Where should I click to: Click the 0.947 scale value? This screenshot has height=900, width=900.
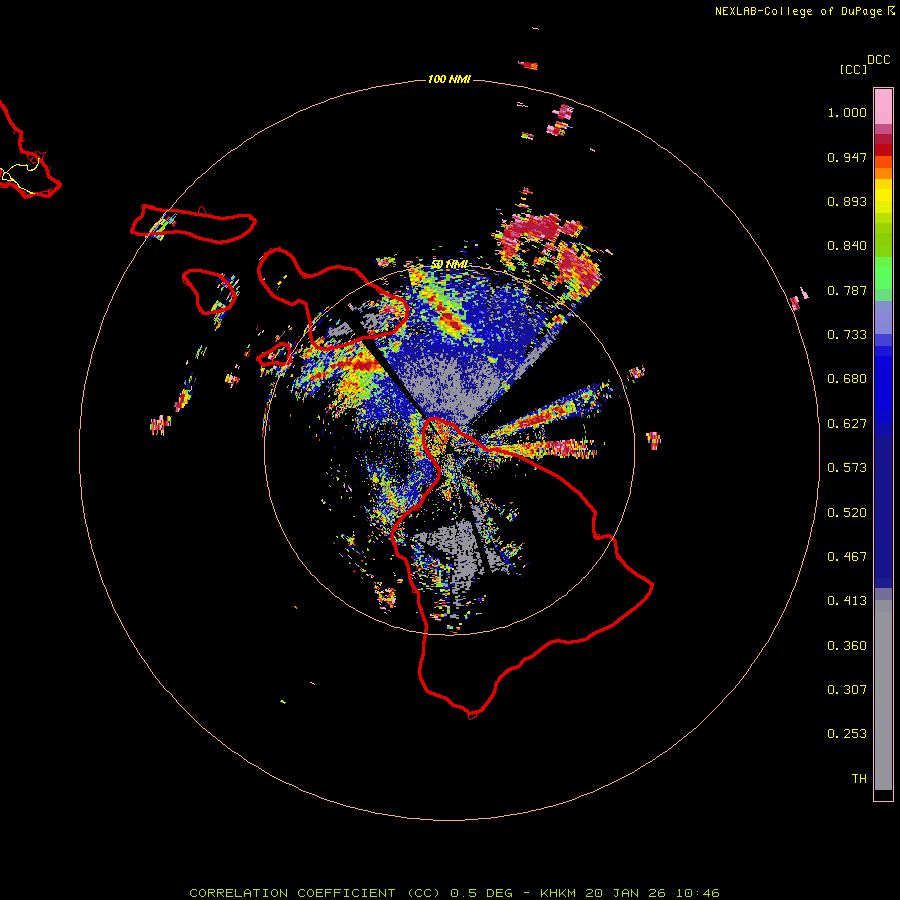coord(847,157)
